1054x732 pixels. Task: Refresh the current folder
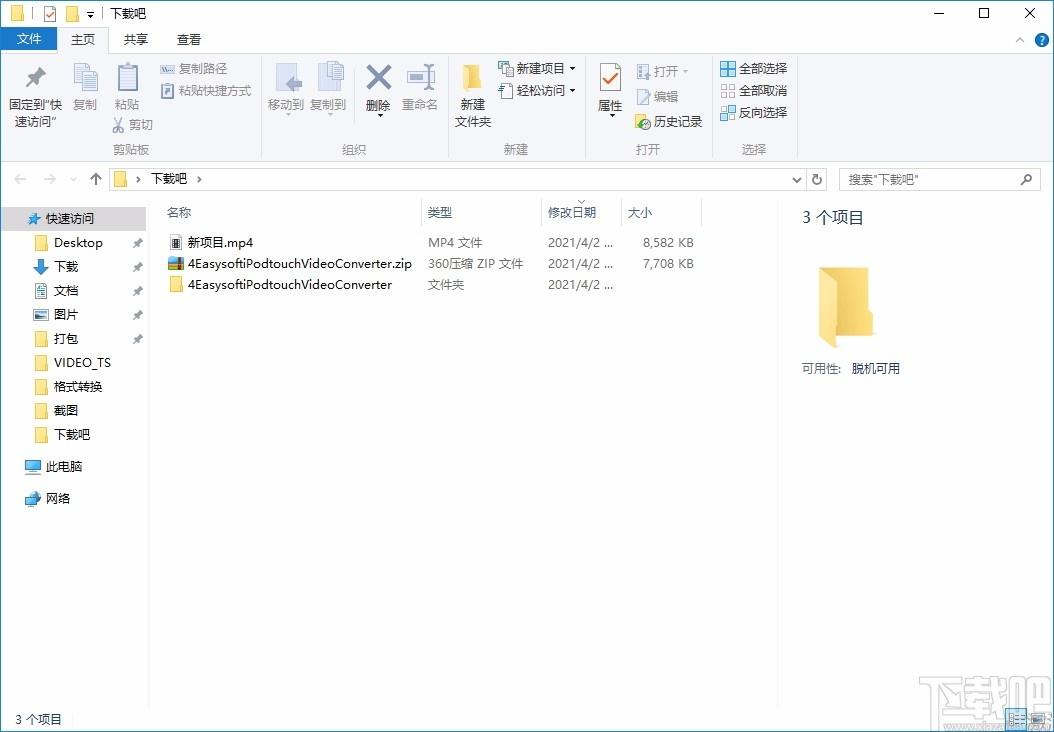tap(817, 179)
